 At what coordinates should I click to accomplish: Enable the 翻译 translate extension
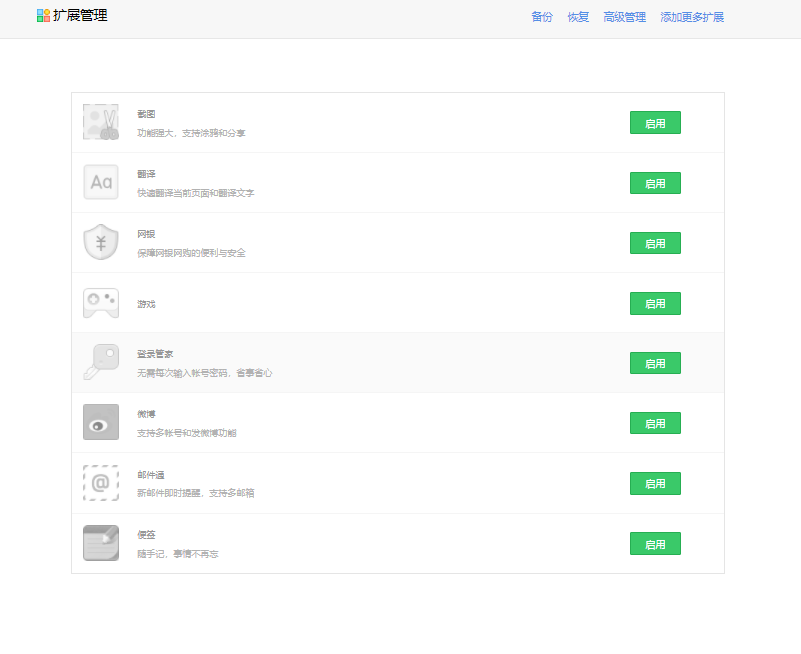(x=655, y=183)
